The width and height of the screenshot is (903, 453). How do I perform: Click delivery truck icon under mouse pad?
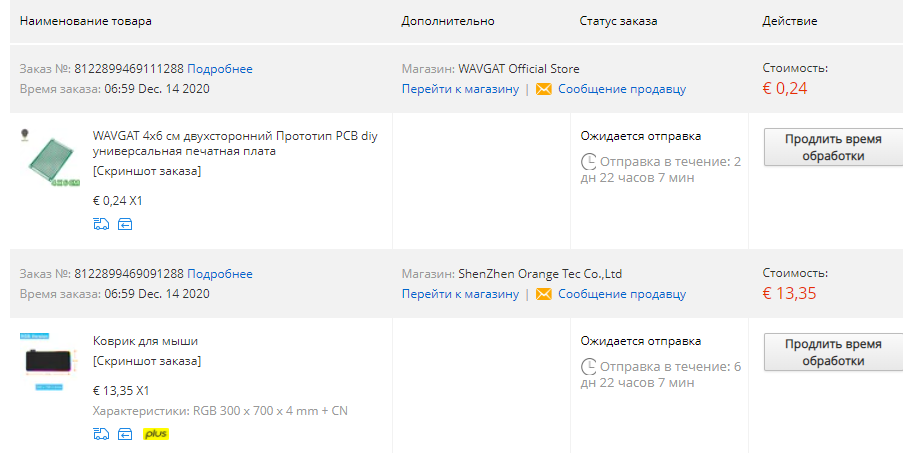coord(101,434)
